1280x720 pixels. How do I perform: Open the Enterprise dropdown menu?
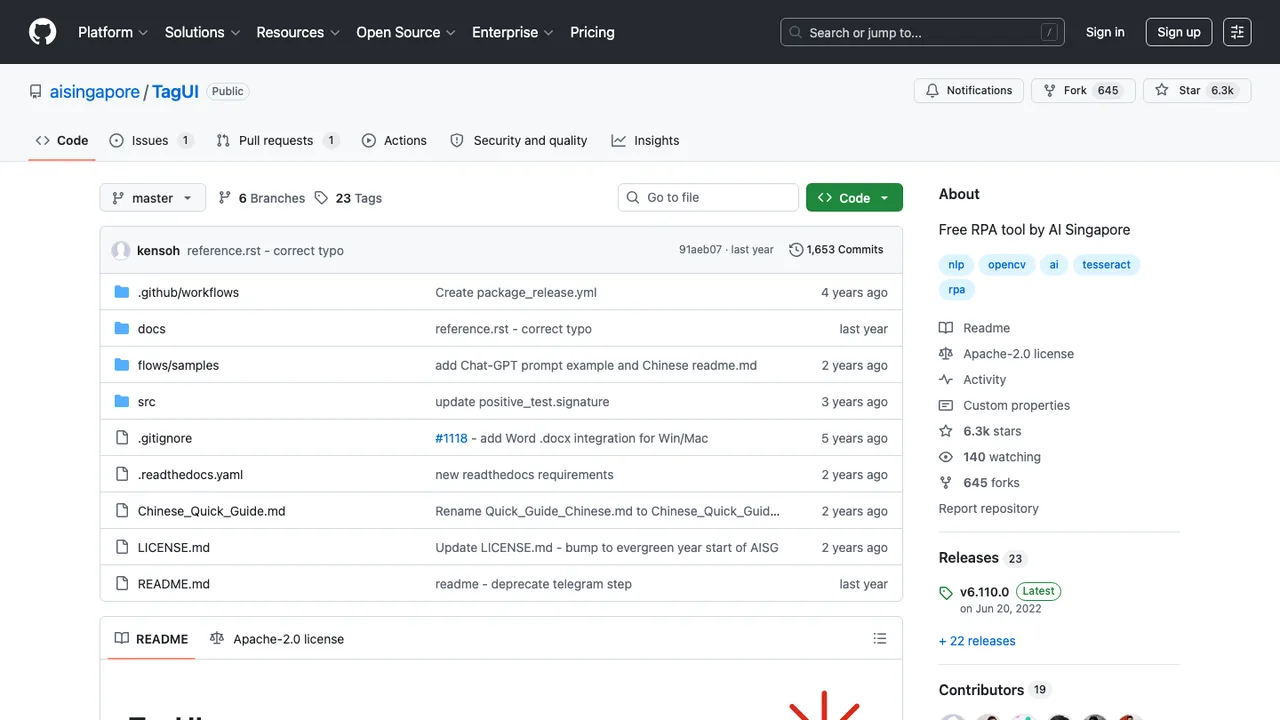(x=513, y=32)
